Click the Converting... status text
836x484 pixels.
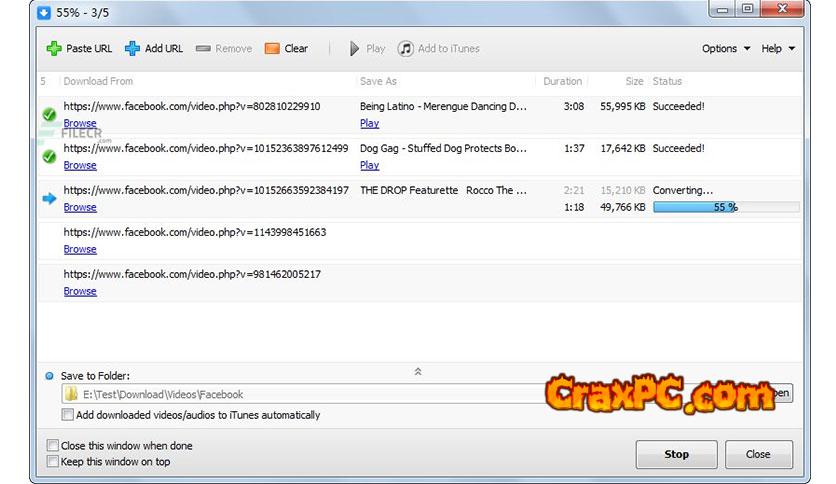[x=682, y=190]
